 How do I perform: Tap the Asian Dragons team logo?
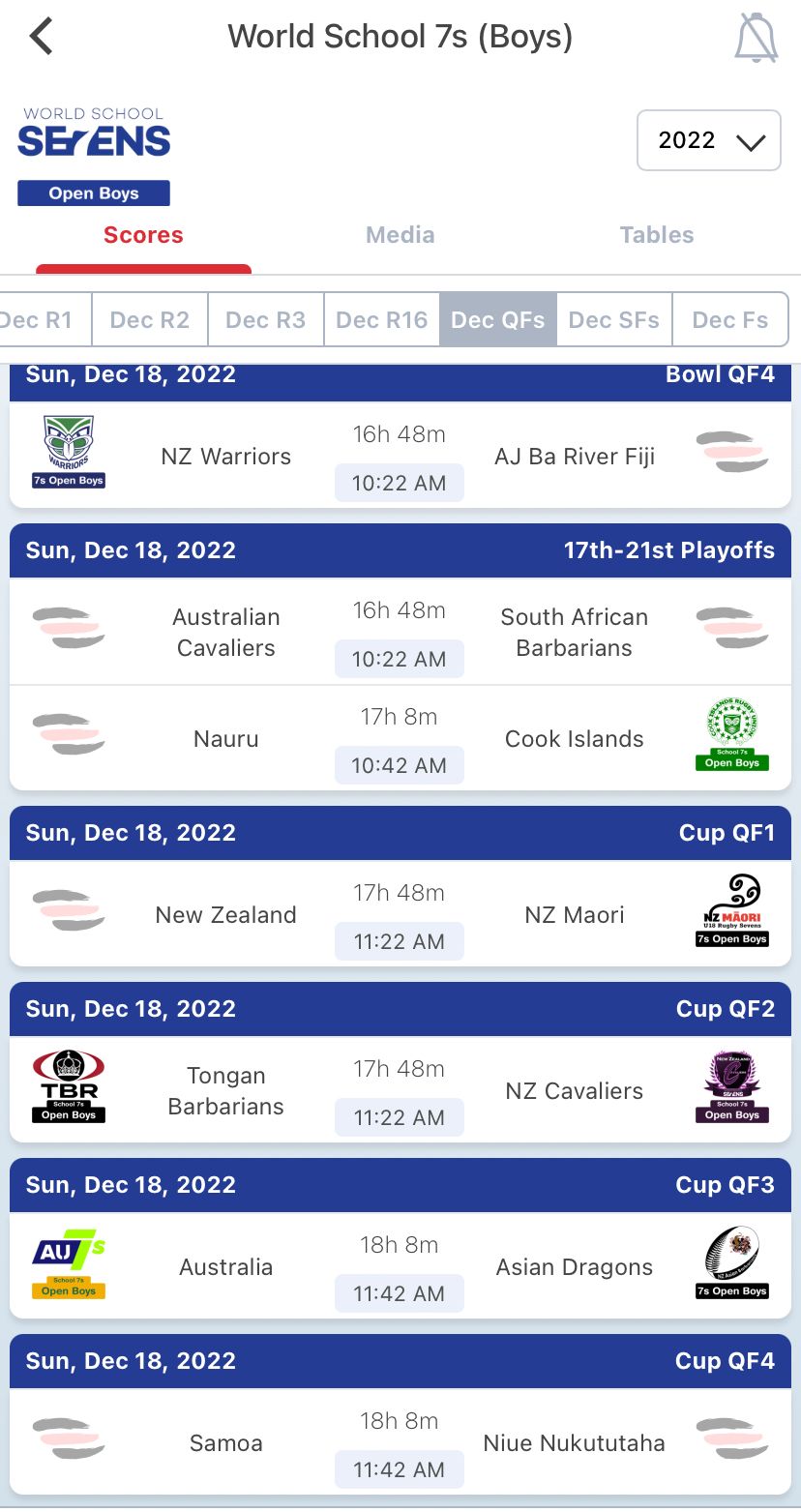point(732,1263)
